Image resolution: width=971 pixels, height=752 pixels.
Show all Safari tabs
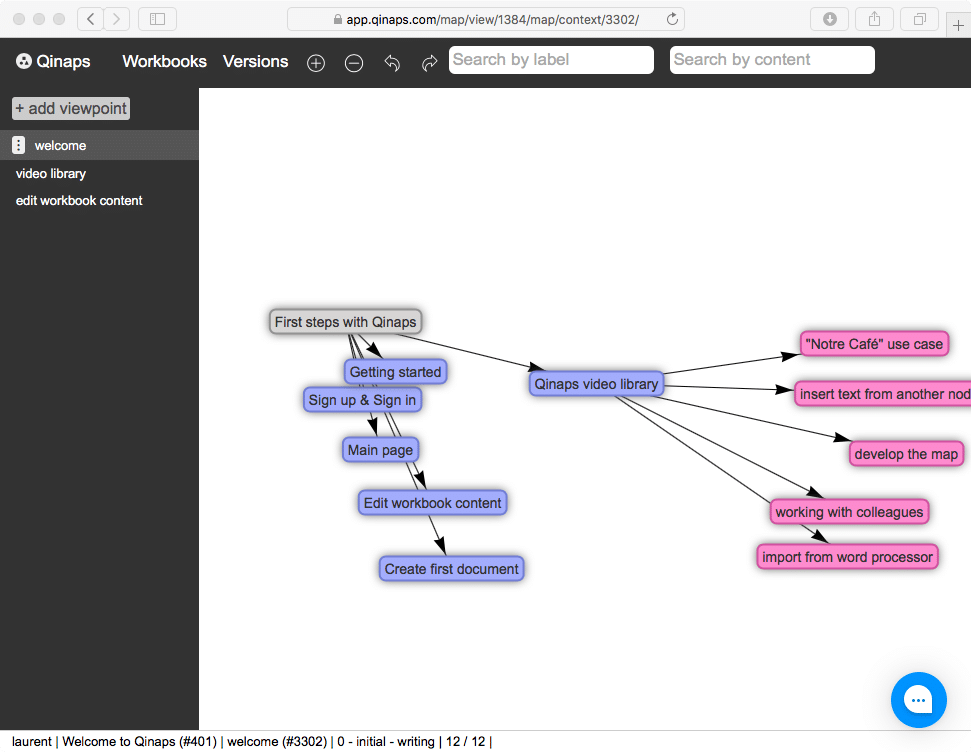coord(920,19)
